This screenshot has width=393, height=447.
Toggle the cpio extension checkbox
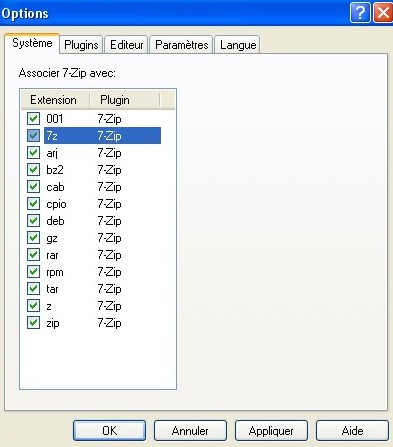[33, 204]
